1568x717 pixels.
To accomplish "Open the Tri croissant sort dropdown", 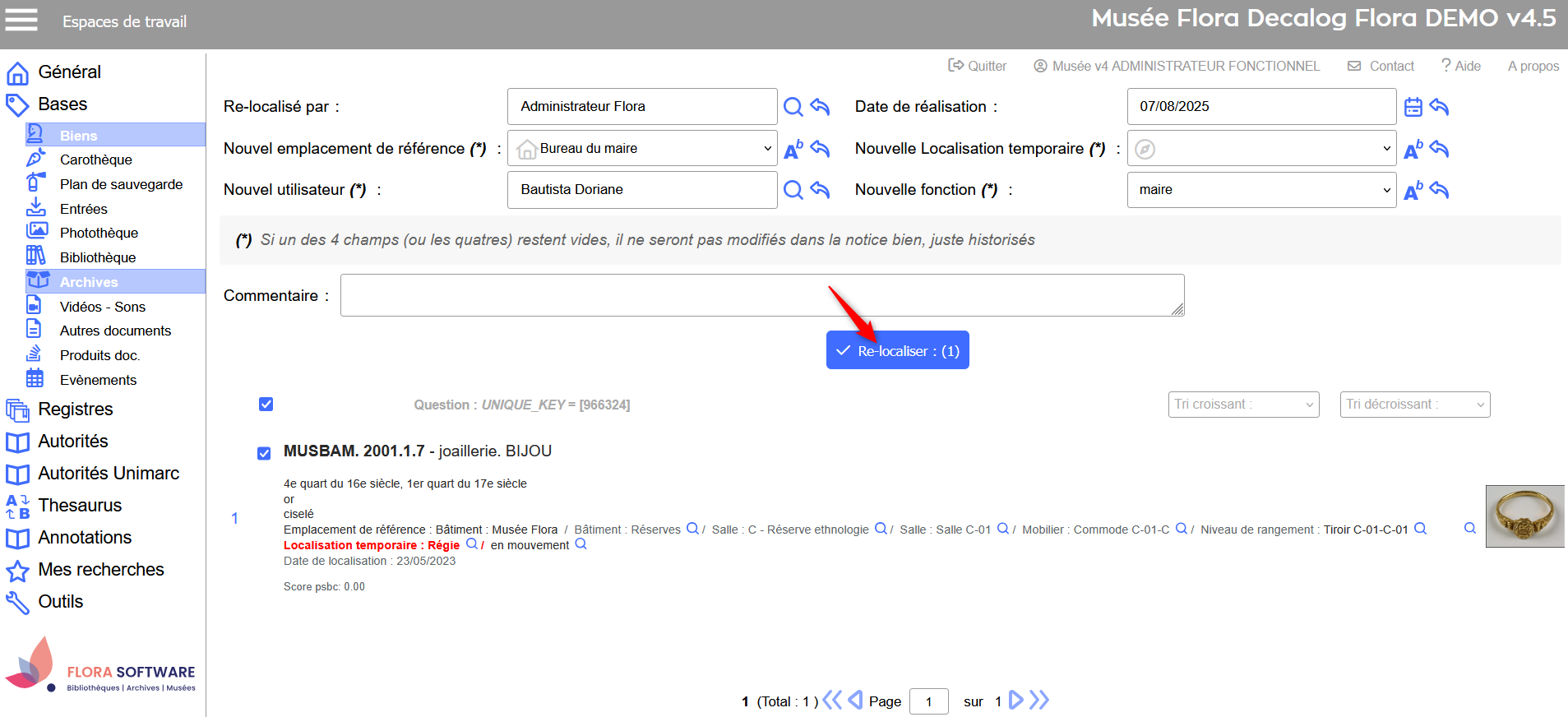I will pyautogui.click(x=1243, y=405).
